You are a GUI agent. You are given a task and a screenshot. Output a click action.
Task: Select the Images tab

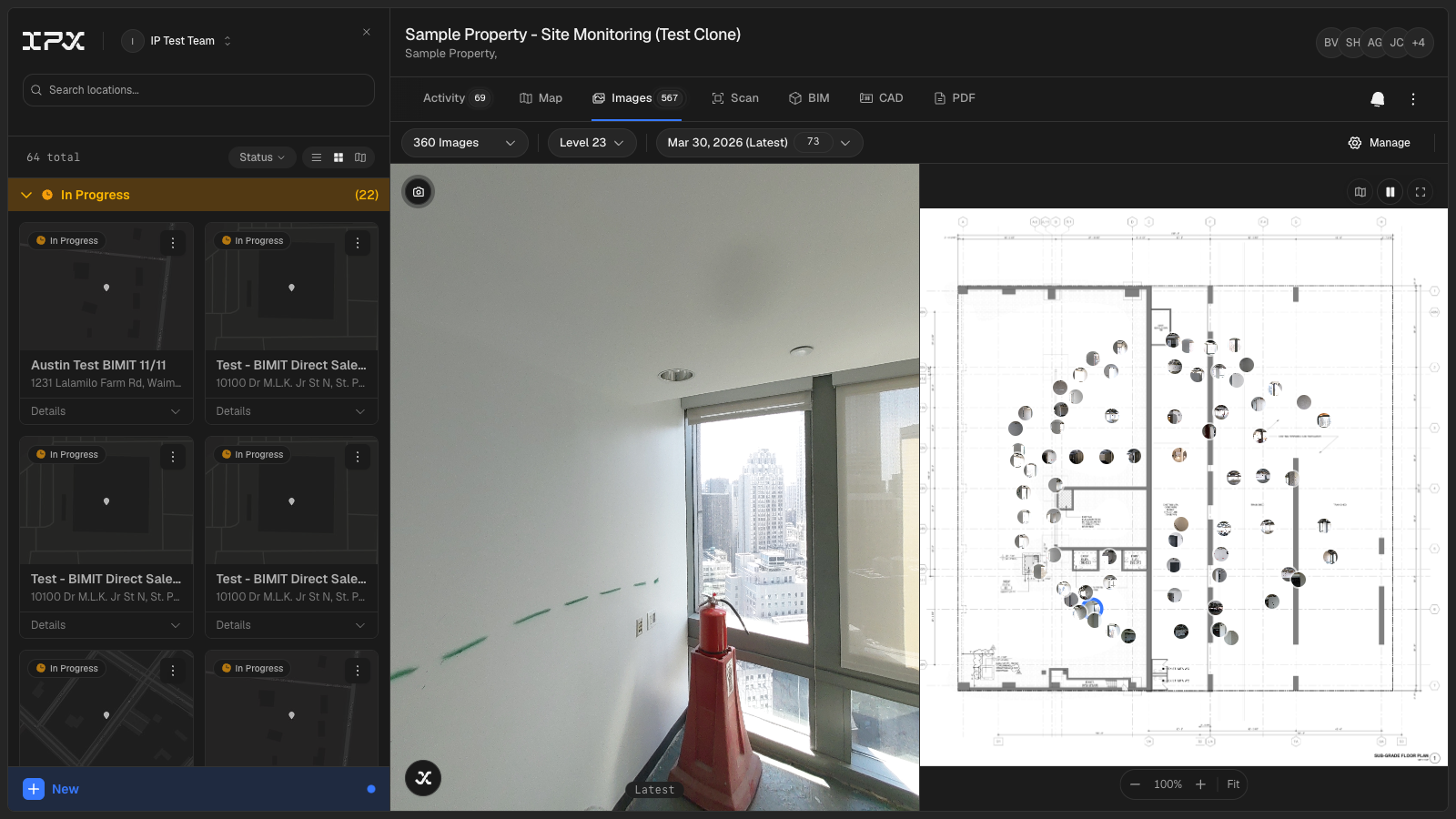[637, 98]
